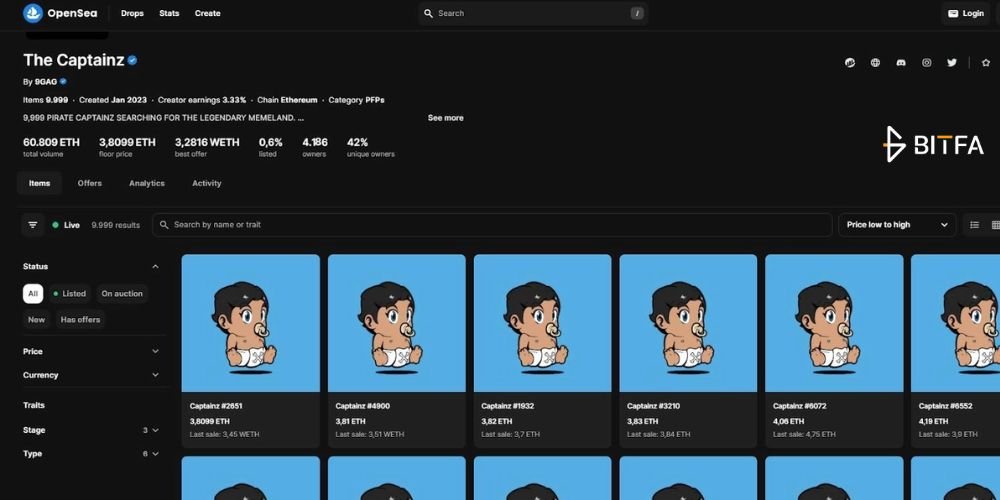
Task: Switch to the Offers tab
Action: tap(89, 183)
